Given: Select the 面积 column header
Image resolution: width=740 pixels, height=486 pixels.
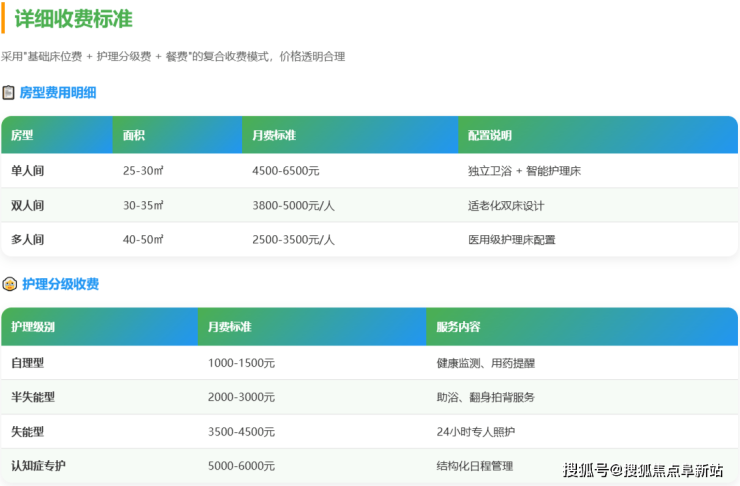Looking at the screenshot, I should 134,135.
